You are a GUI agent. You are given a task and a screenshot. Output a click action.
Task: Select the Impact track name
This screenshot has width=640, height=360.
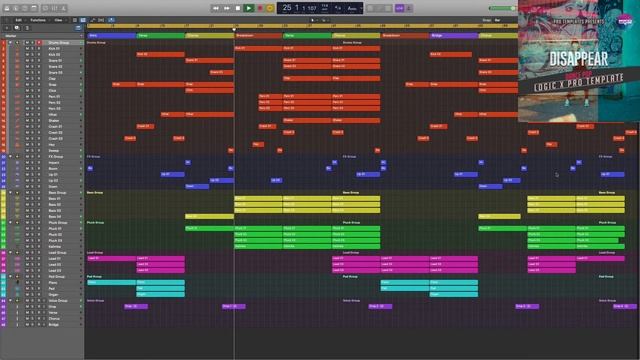pos(54,162)
